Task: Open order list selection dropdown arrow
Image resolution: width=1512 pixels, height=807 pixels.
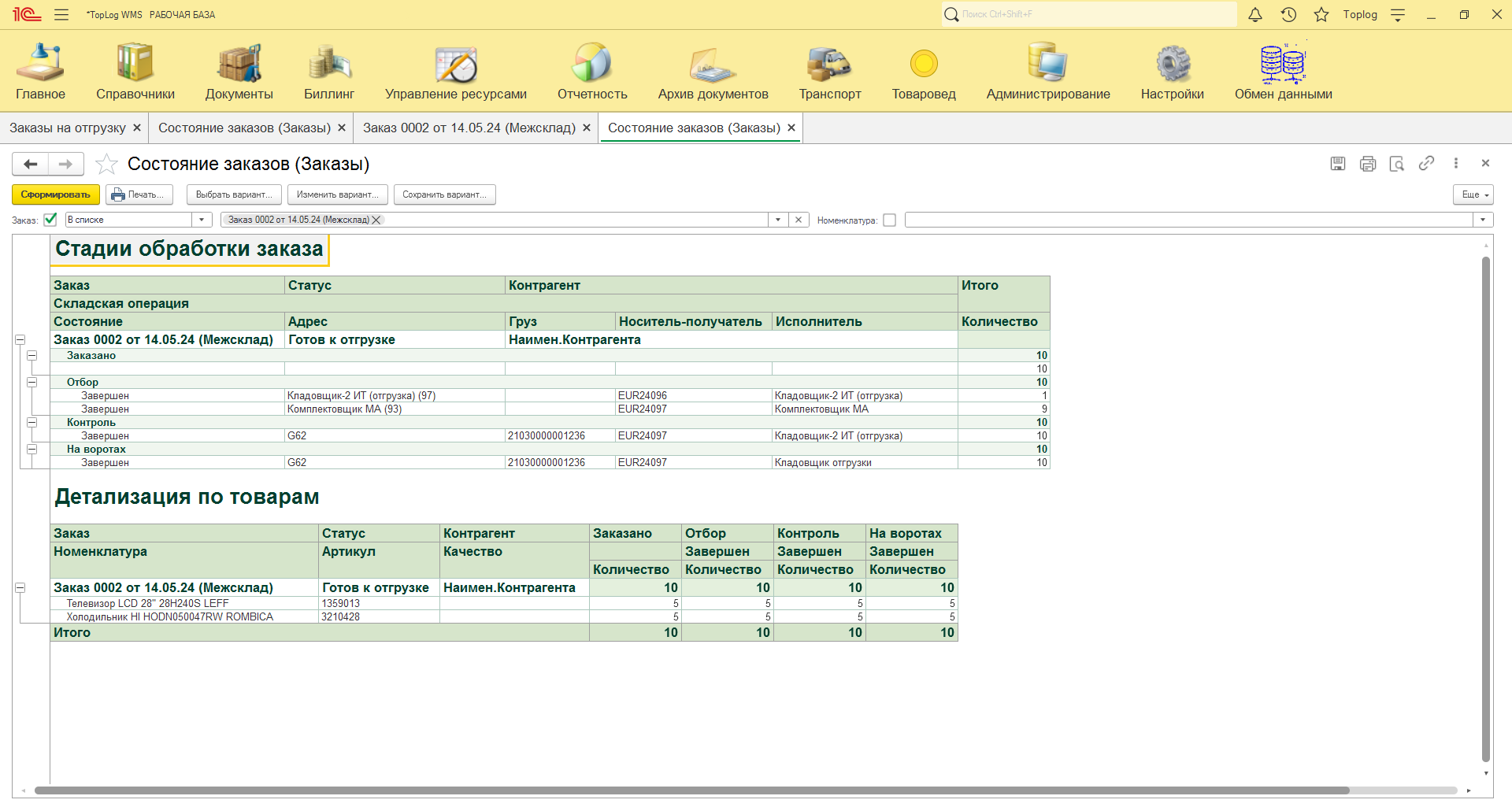Action: click(x=778, y=220)
